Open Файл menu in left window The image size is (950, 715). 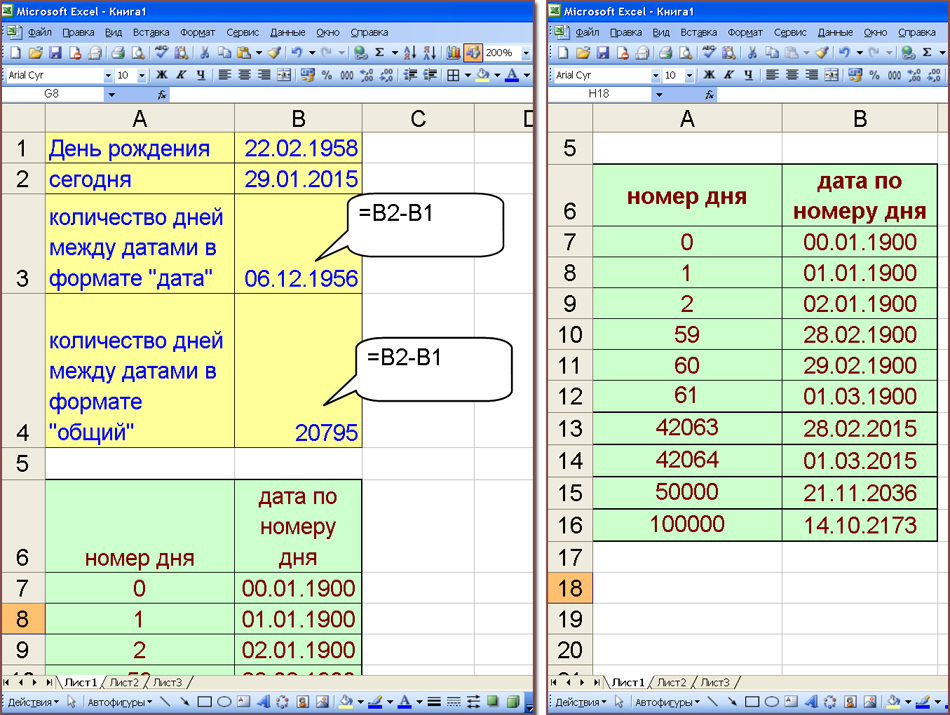coord(39,32)
